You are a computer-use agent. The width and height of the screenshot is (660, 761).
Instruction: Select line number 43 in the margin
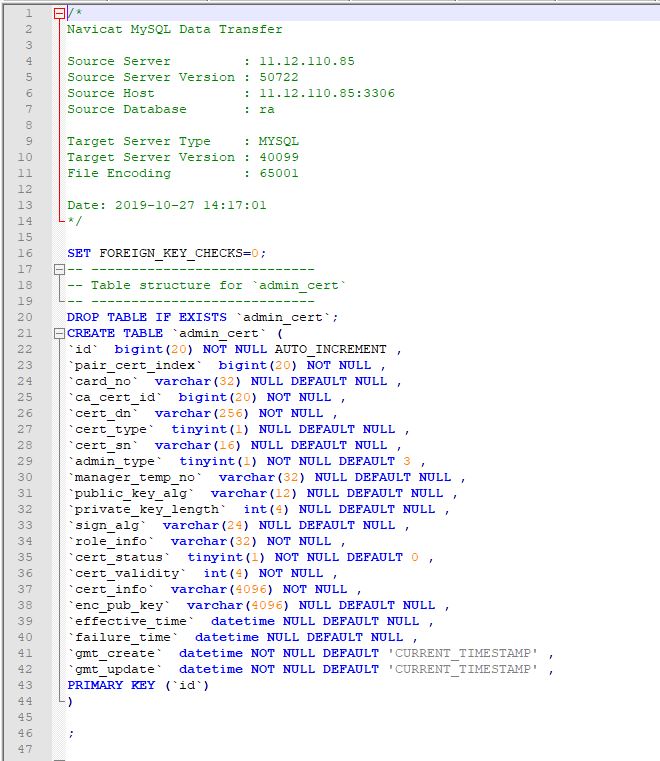[x=25, y=685]
